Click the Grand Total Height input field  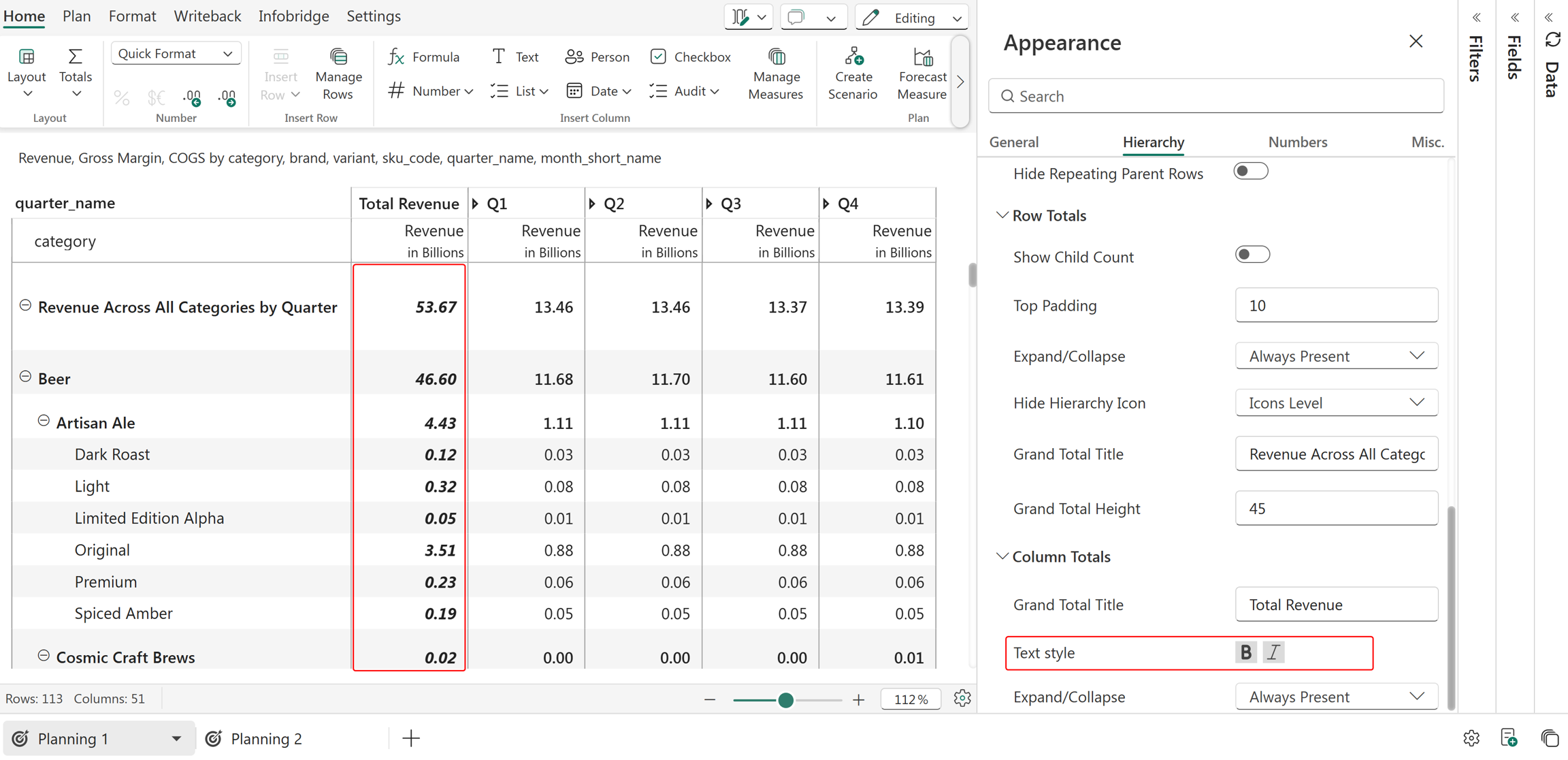coord(1336,508)
